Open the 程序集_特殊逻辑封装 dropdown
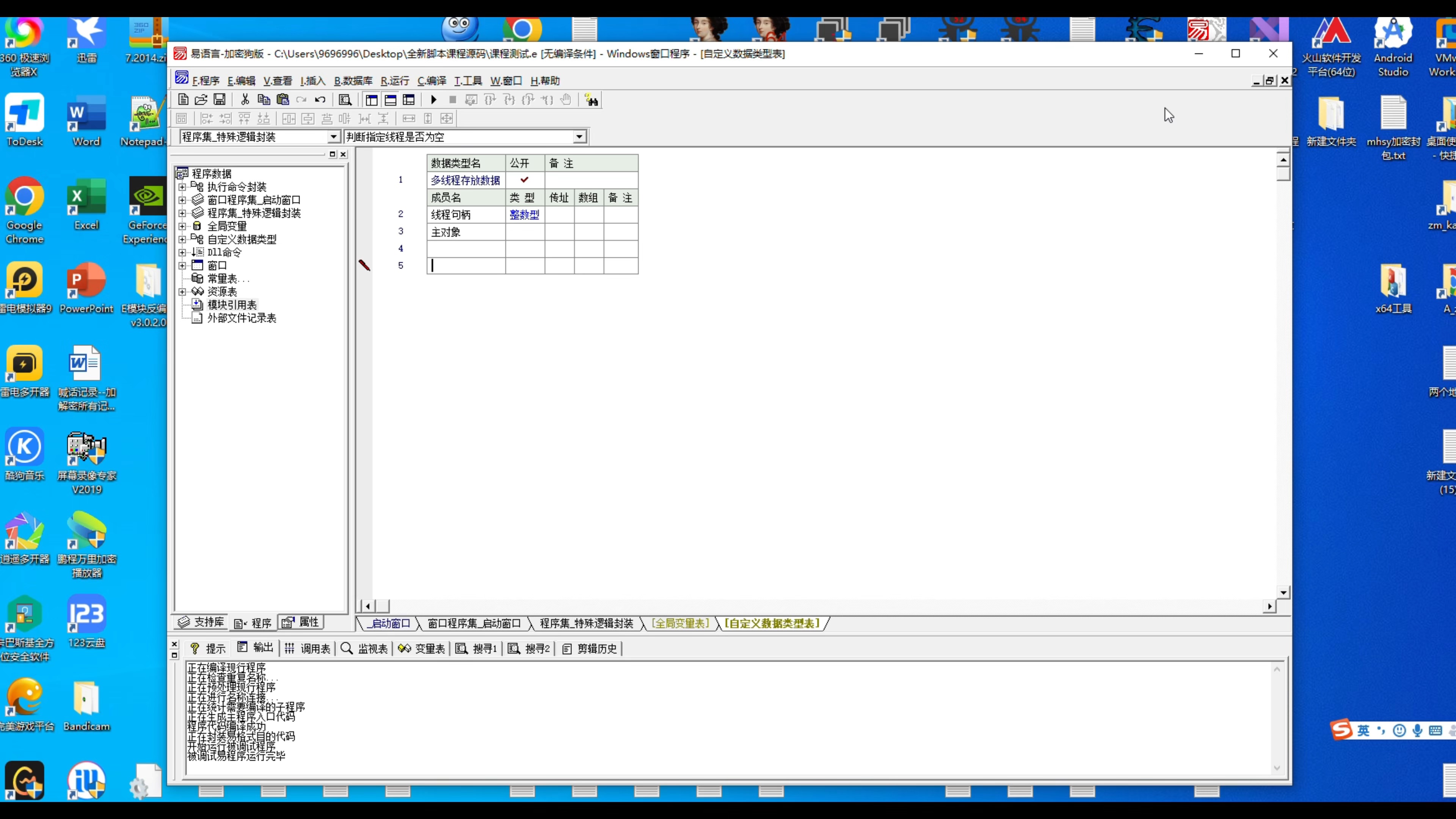1456x819 pixels. click(x=334, y=137)
